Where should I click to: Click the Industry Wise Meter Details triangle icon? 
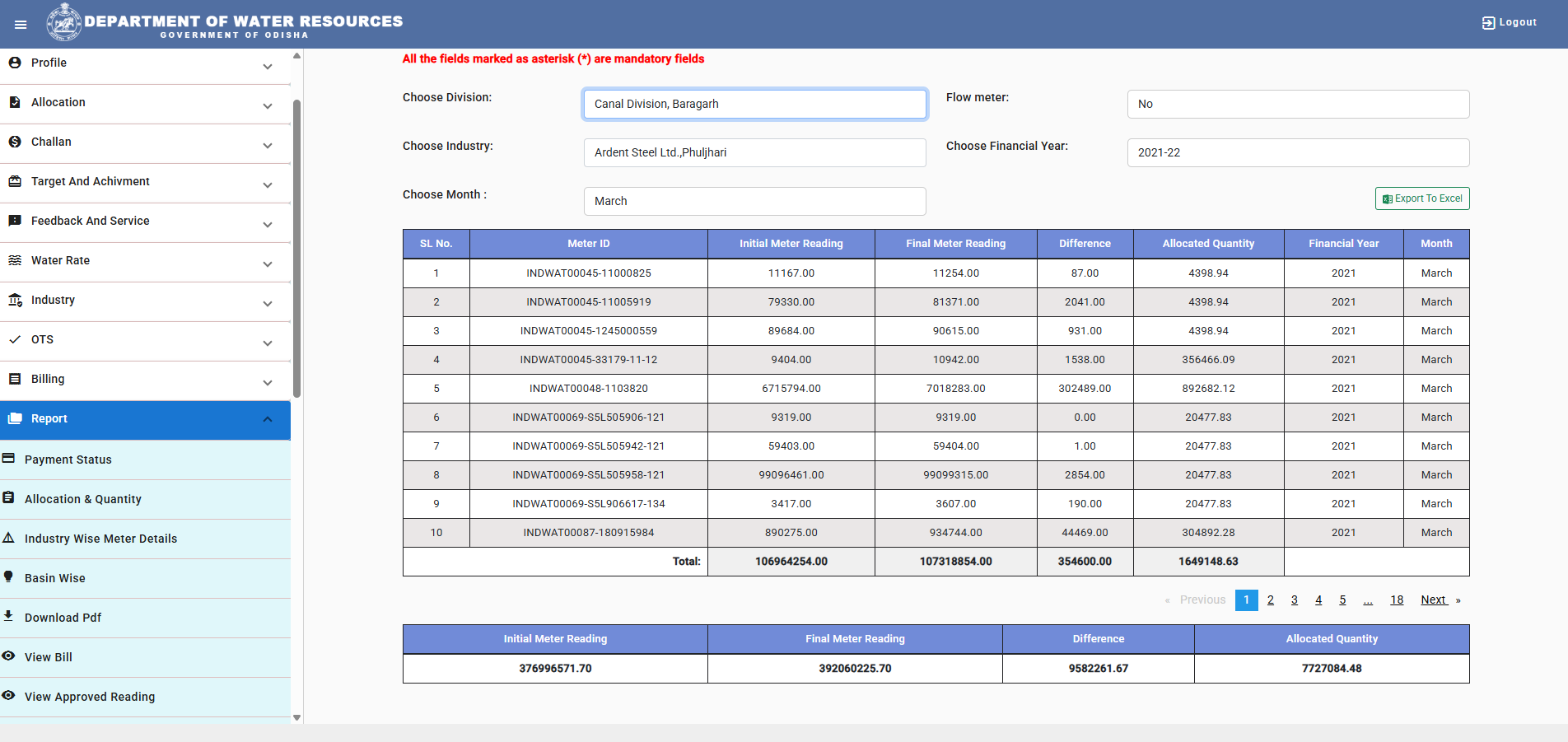click(x=8, y=537)
